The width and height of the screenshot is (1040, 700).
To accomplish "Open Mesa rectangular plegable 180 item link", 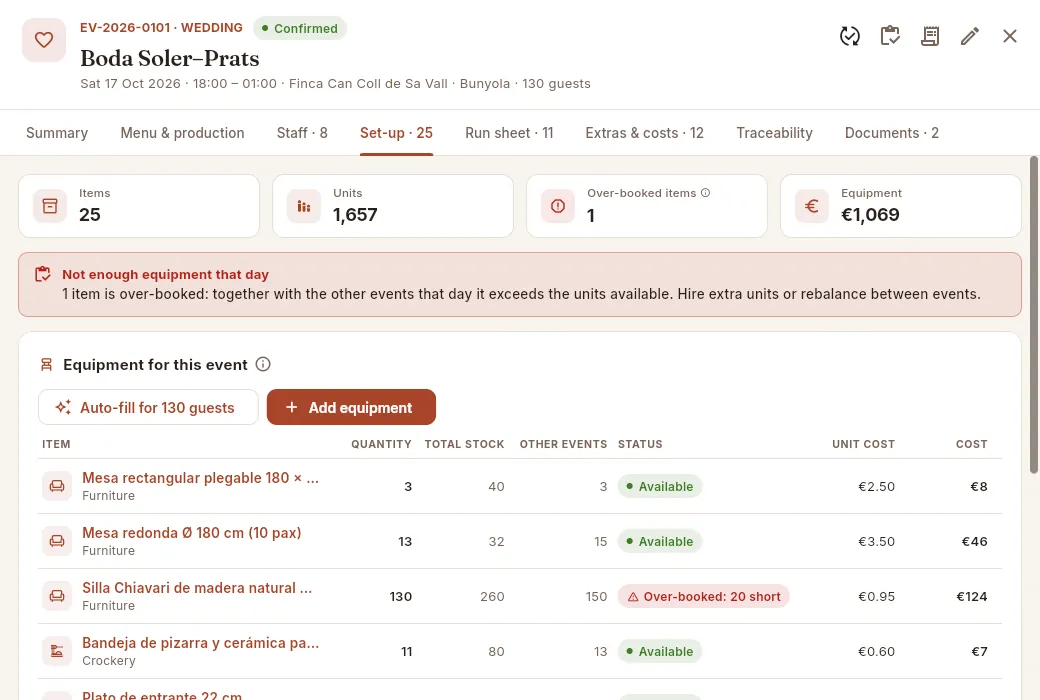I will click(200, 478).
